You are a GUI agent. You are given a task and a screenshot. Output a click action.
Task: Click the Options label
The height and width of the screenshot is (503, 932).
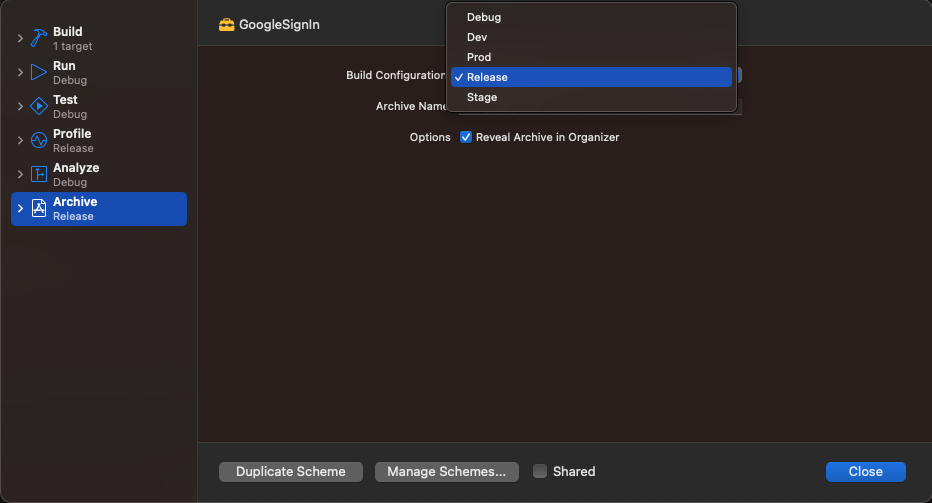[430, 137]
